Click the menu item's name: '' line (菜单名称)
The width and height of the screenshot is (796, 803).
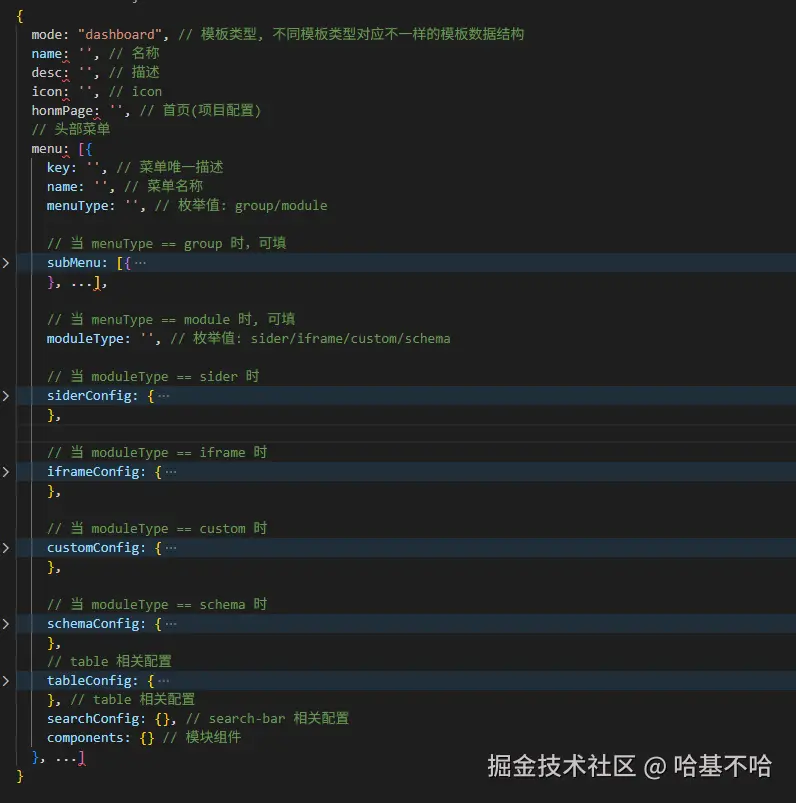(125, 187)
